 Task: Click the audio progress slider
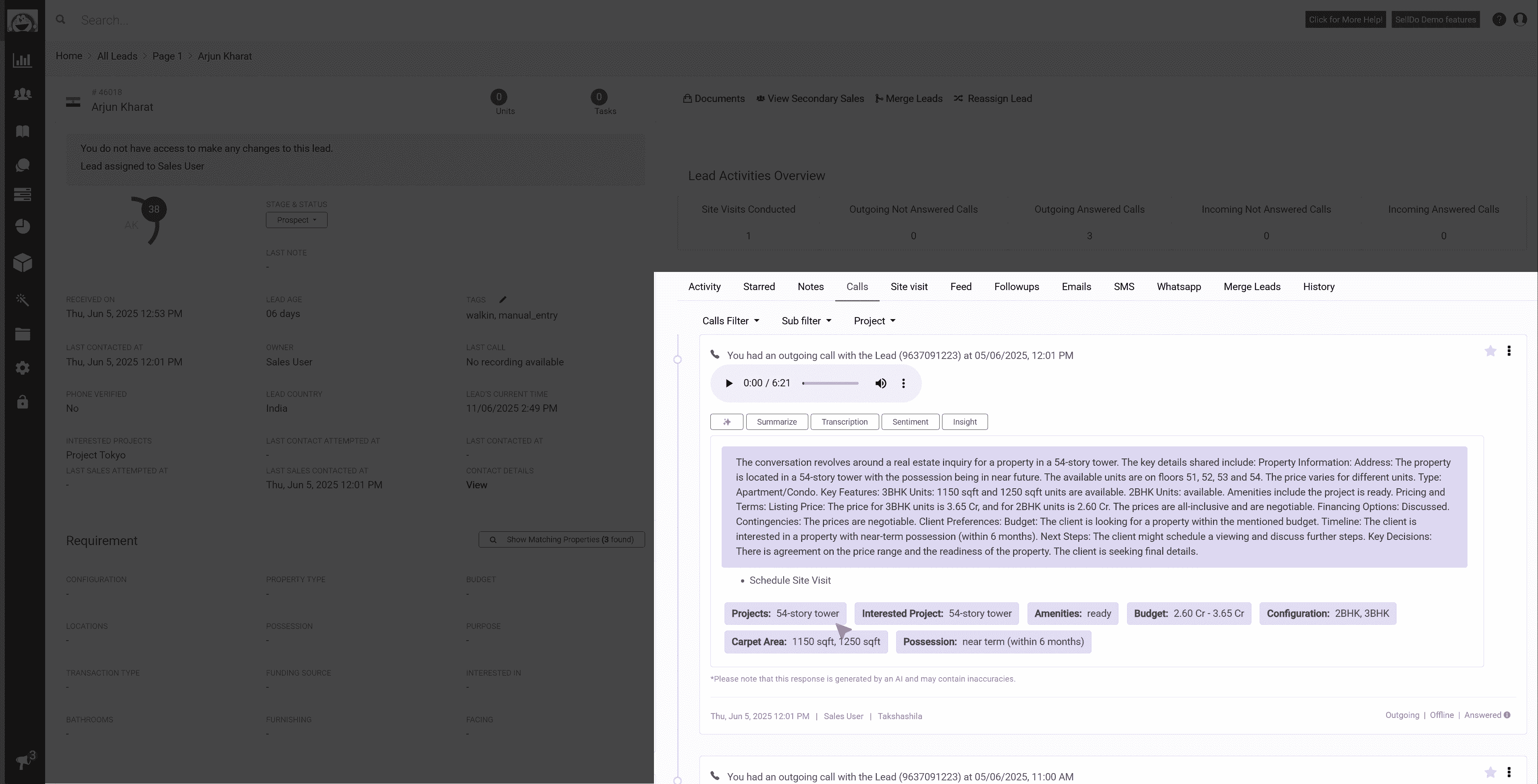[830, 384]
